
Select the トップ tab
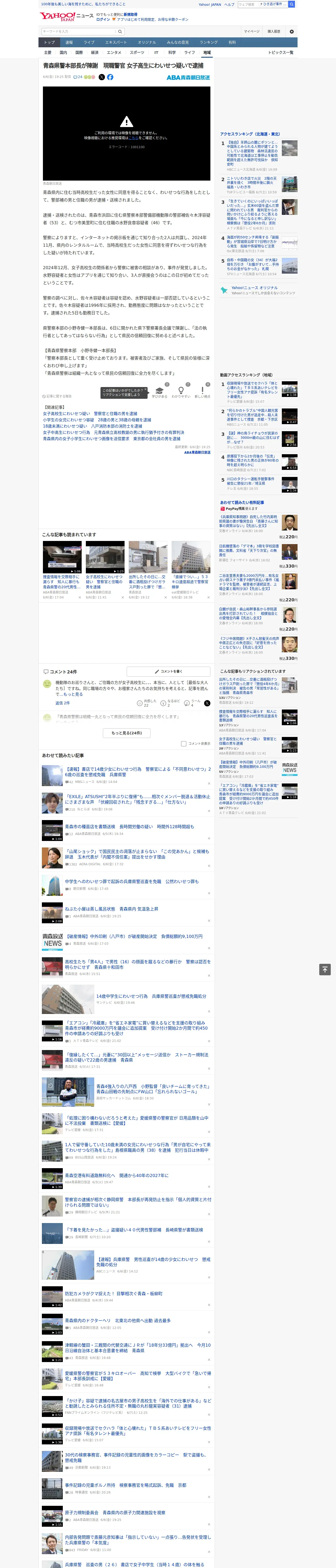click(49, 43)
